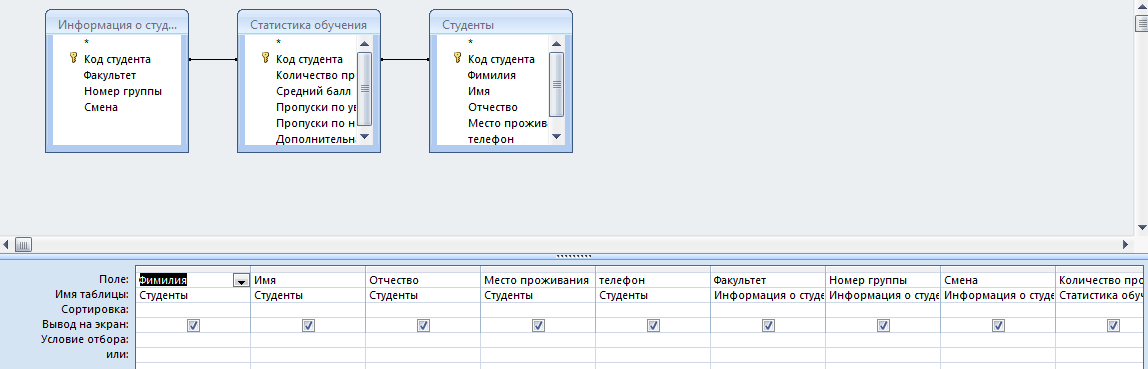Click телефон field cell in query grid
1148x369 pixels.
coord(653,280)
